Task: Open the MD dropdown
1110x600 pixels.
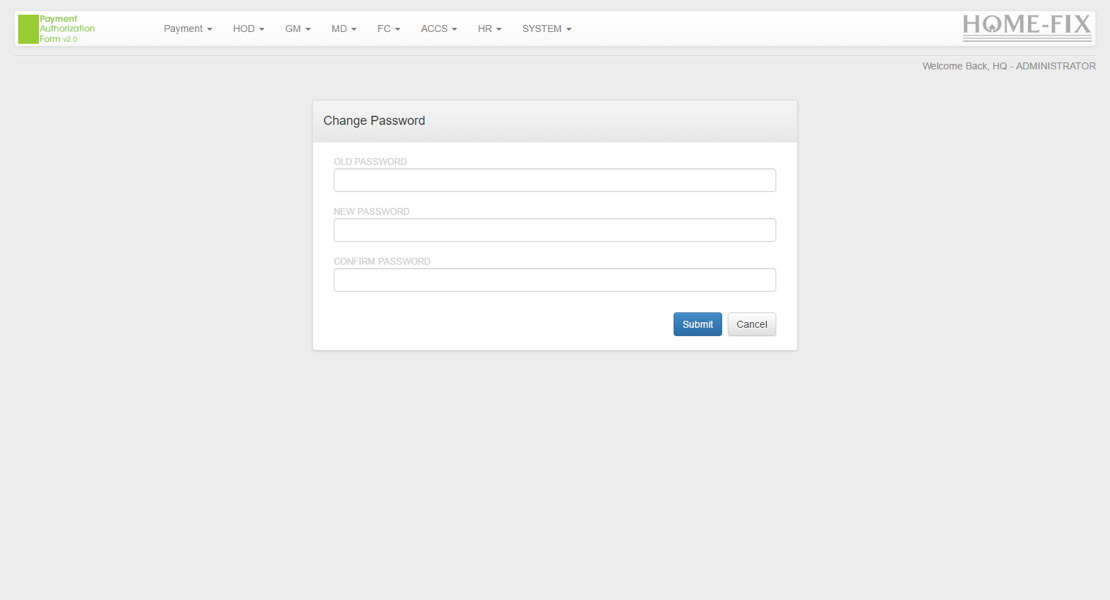Action: point(342,29)
